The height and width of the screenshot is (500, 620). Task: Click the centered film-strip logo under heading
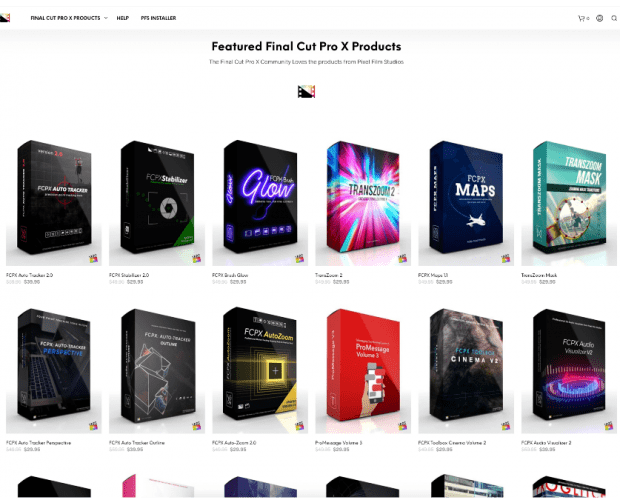pos(306,91)
